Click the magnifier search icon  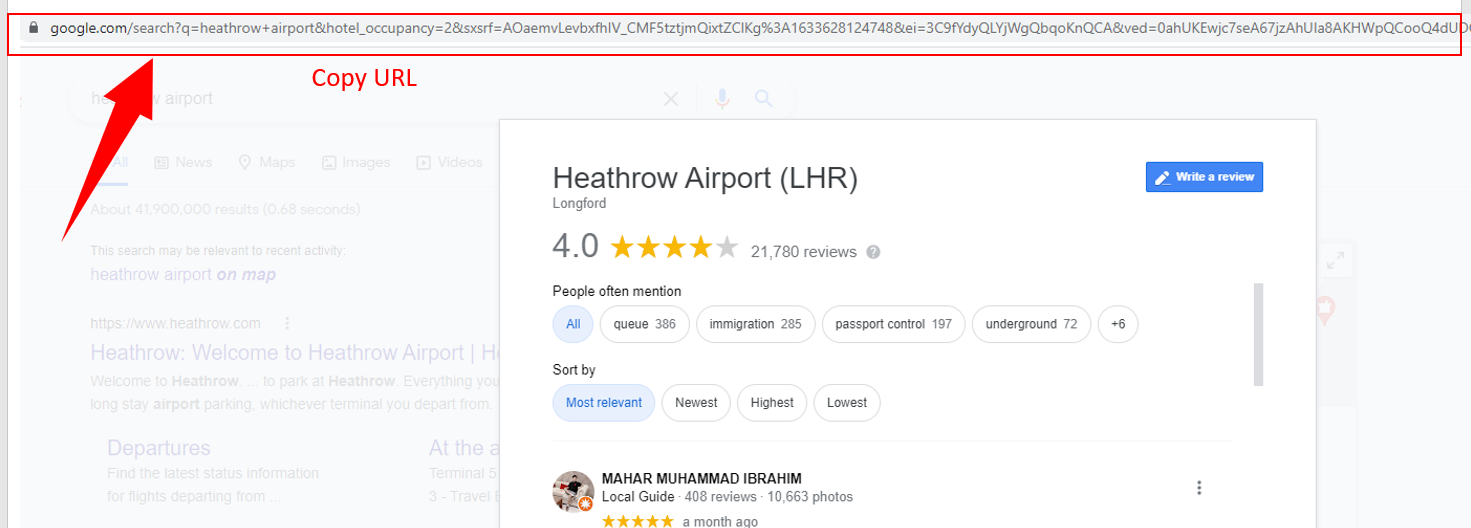pyautogui.click(x=764, y=98)
